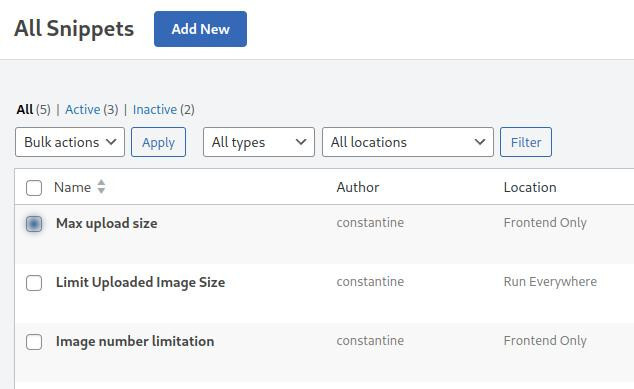Check the Limit Uploaded Image Size checkbox
The image size is (634, 389).
pos(34,283)
